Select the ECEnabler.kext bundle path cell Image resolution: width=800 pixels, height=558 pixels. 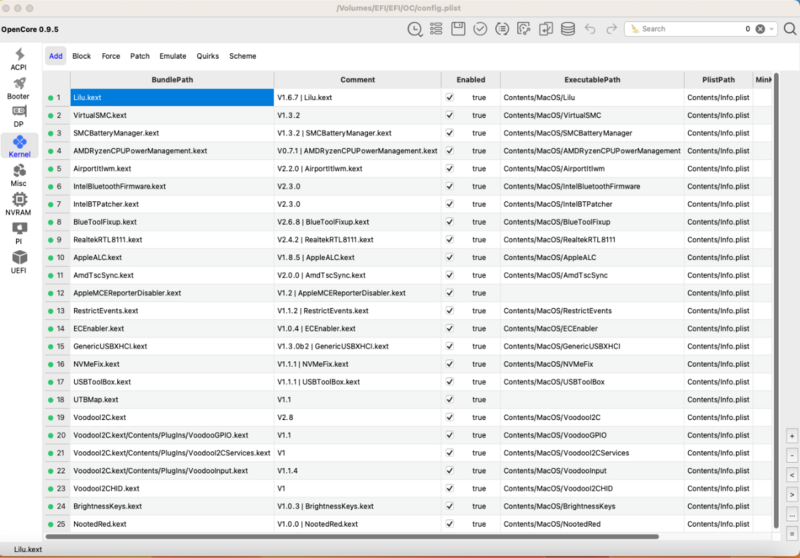click(x=172, y=328)
